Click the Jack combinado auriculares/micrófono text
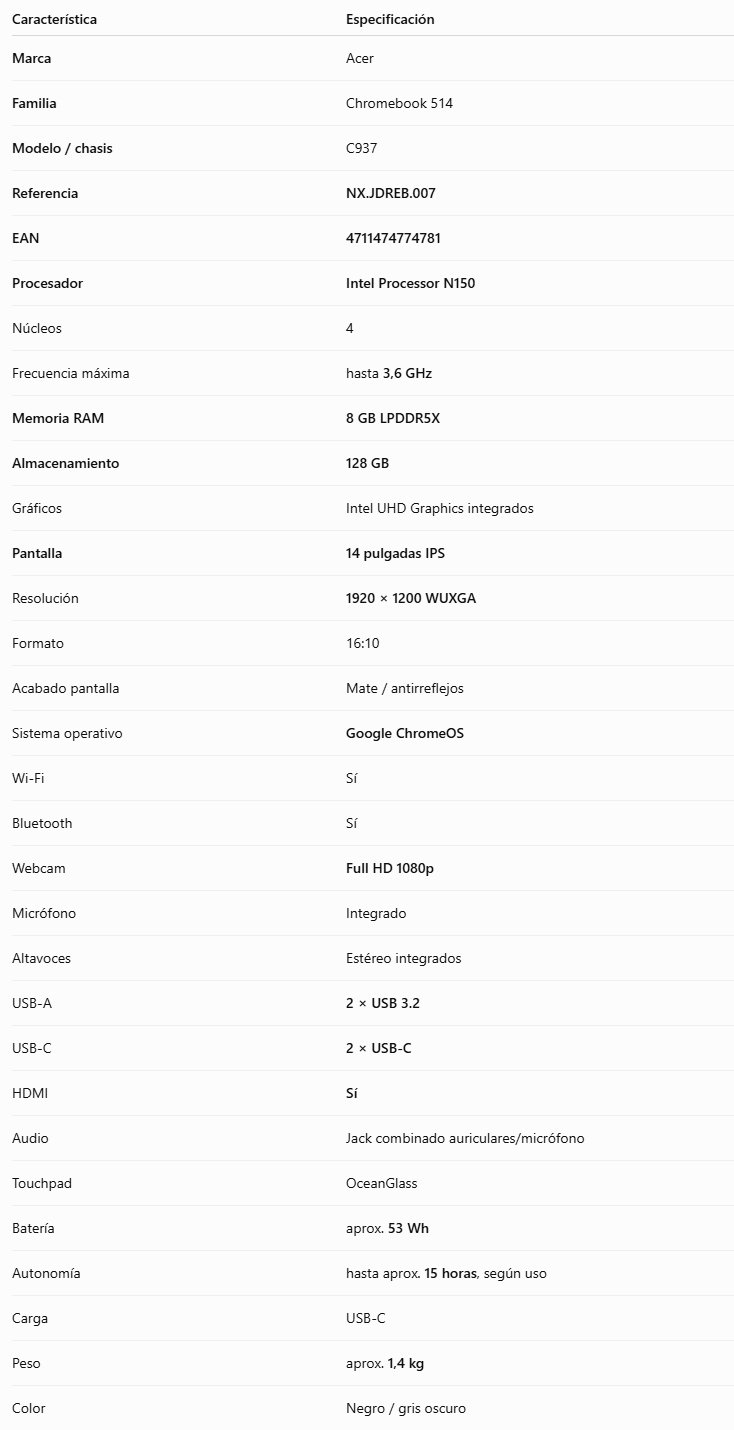The width and height of the screenshot is (734, 1430). (465, 1138)
